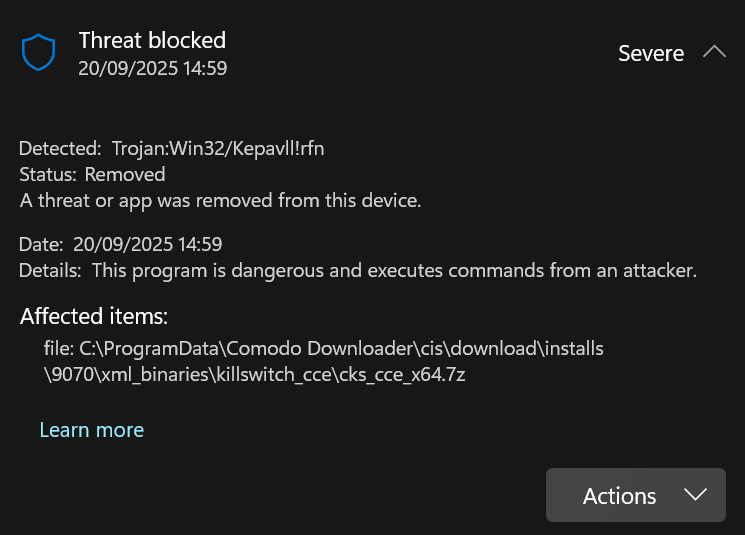The height and width of the screenshot is (535, 745).
Task: Click the Trojan:Win32/Kepavll!rfn threat name
Action: [x=218, y=148]
